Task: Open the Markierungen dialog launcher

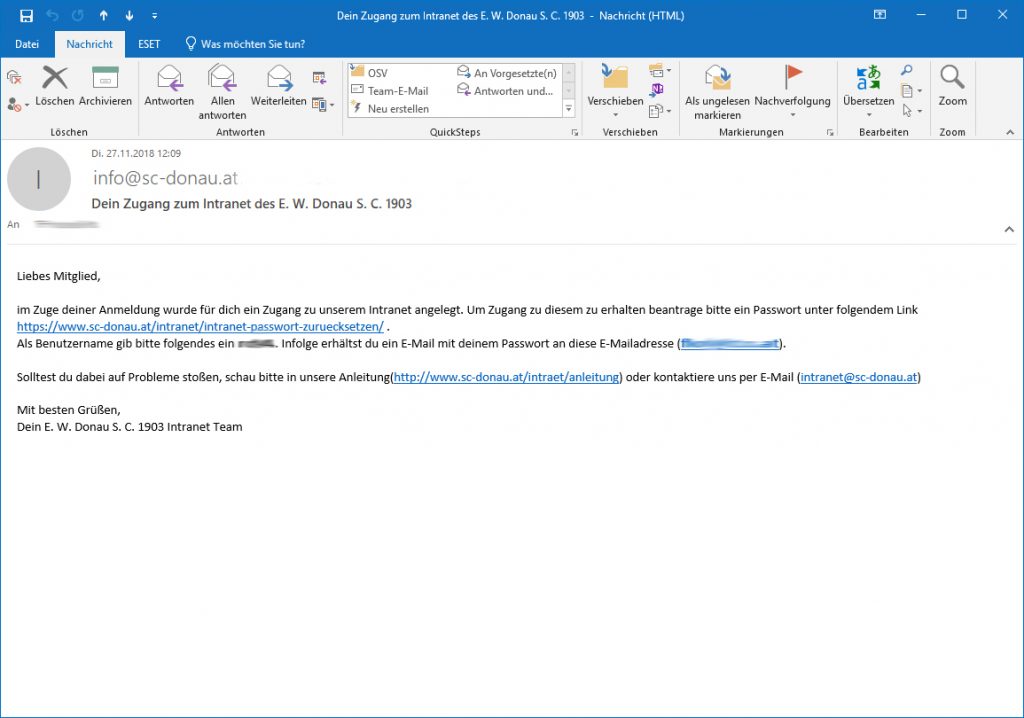Action: [x=830, y=133]
